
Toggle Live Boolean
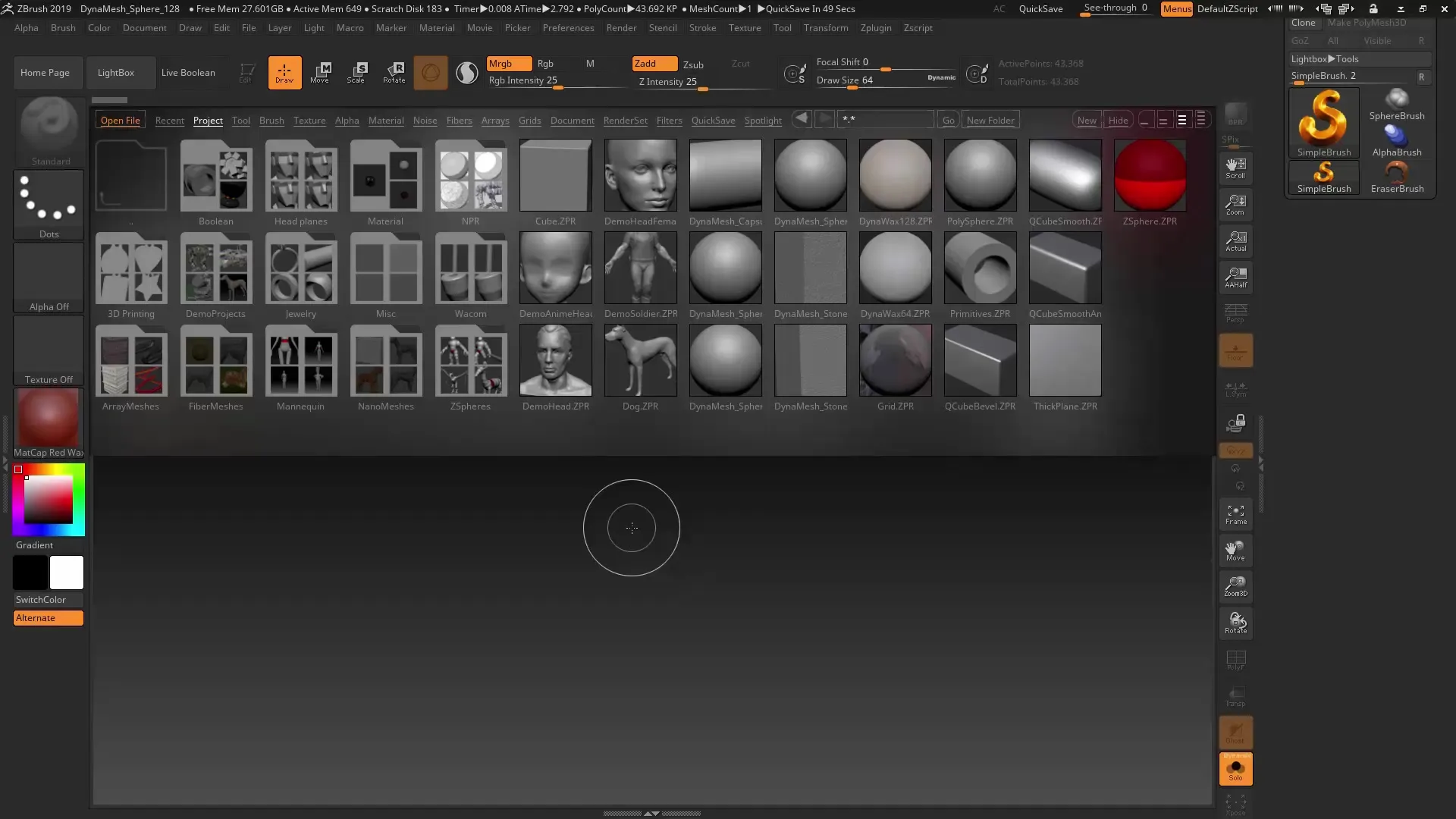[x=188, y=73]
